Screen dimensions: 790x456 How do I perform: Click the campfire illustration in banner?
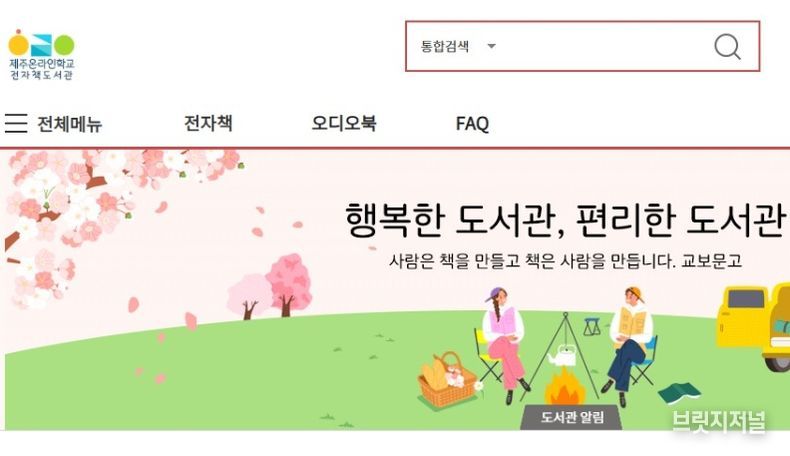pyautogui.click(x=566, y=385)
